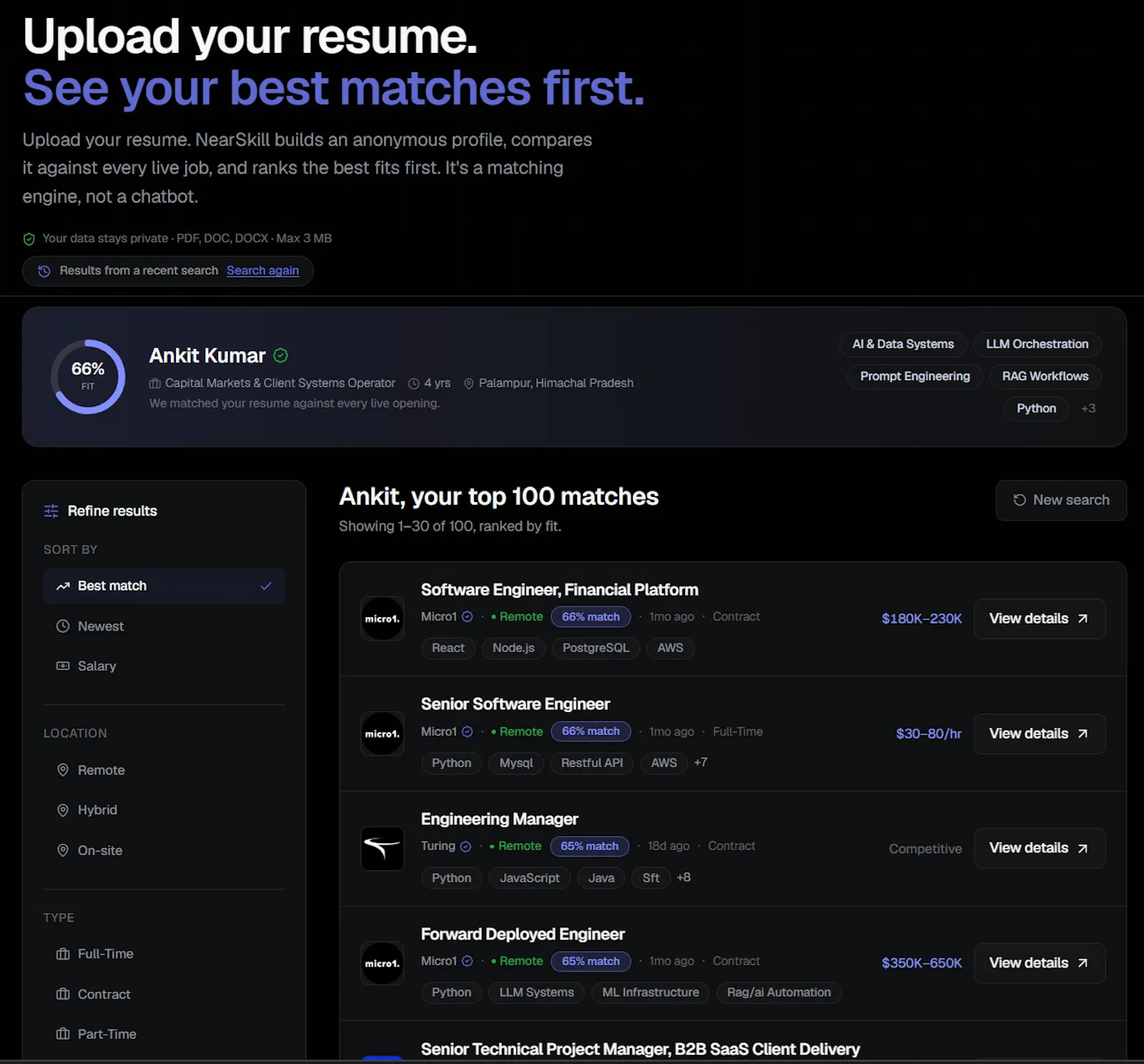Image resolution: width=1144 pixels, height=1064 pixels.
Task: Open the Senior Software Engineer job title
Action: coord(515,704)
